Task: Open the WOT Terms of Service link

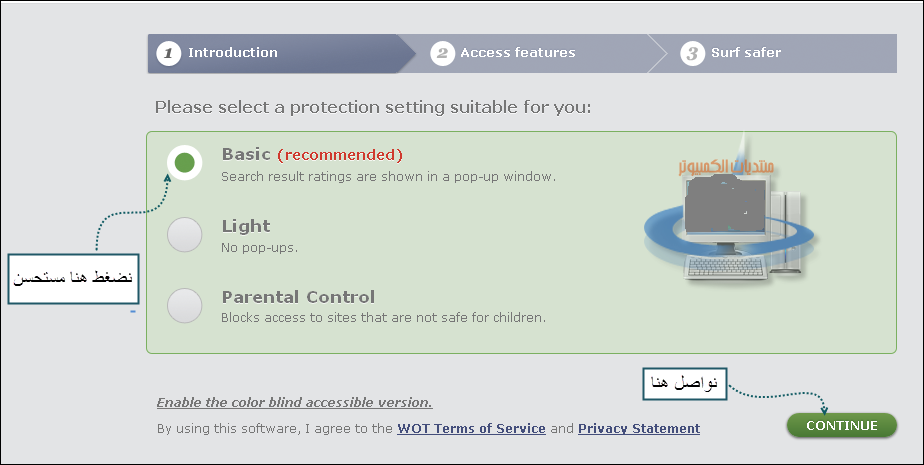Action: [471, 428]
